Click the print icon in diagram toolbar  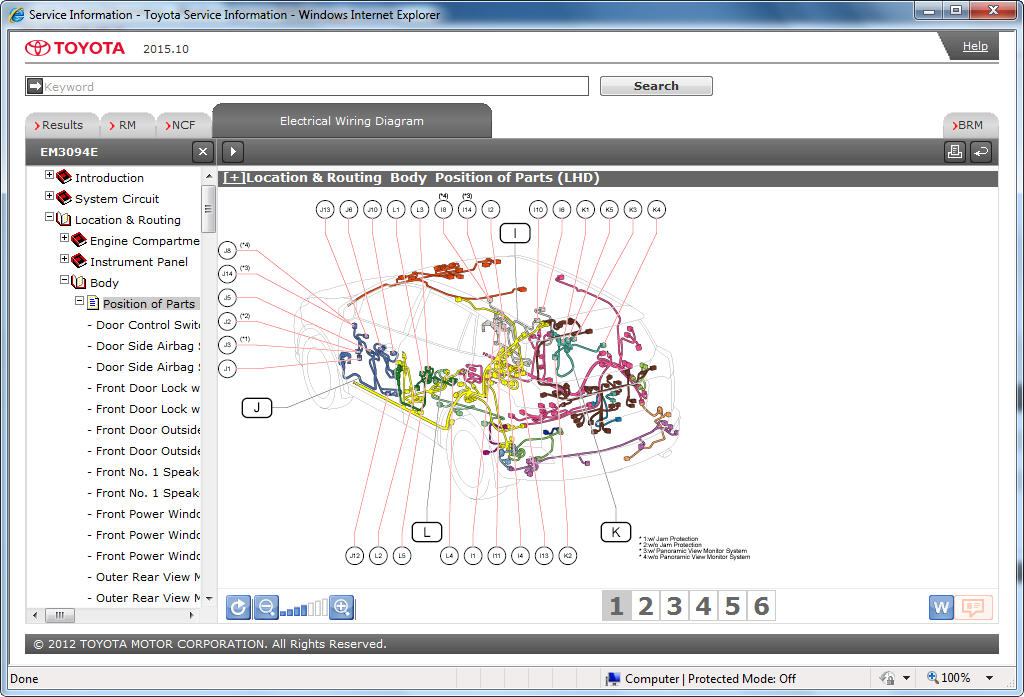point(954,152)
